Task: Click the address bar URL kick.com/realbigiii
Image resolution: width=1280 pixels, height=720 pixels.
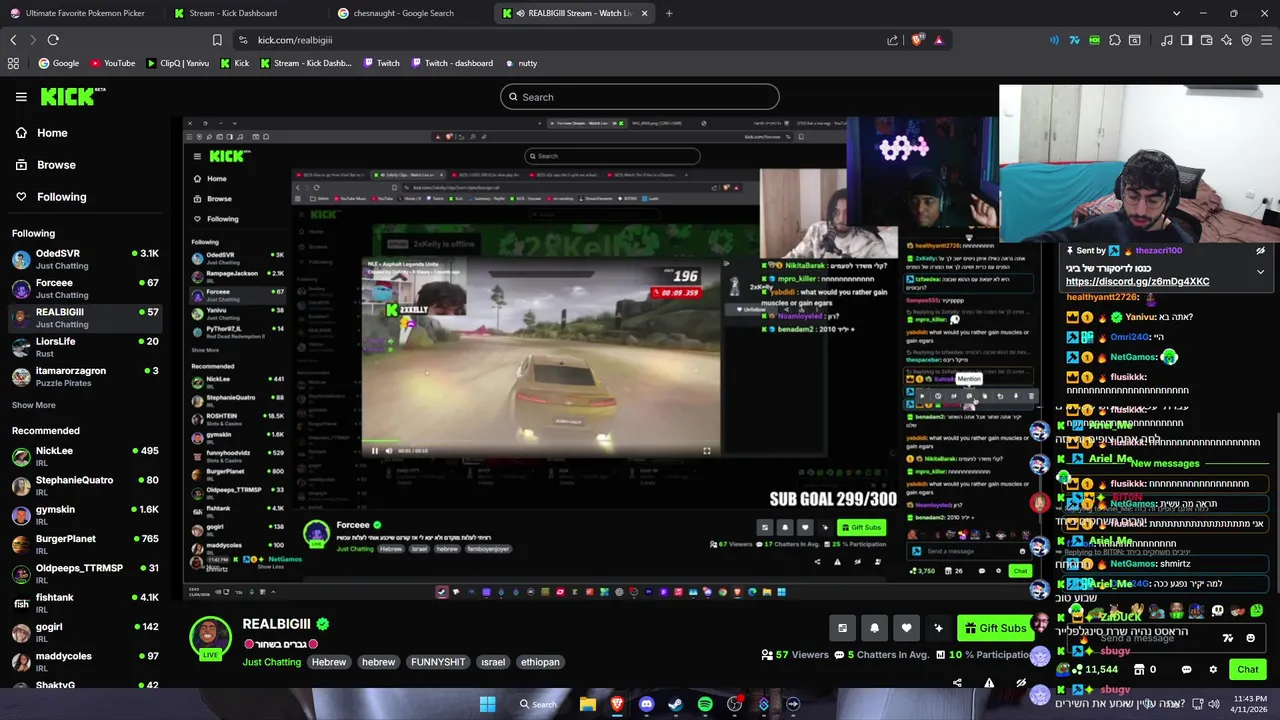Action: click(295, 40)
